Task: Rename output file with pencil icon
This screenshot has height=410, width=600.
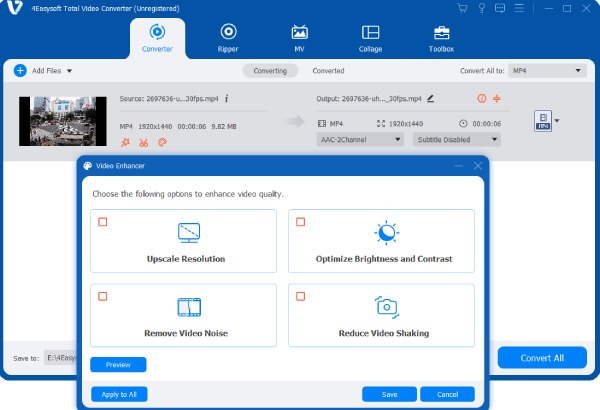Action: pos(431,99)
